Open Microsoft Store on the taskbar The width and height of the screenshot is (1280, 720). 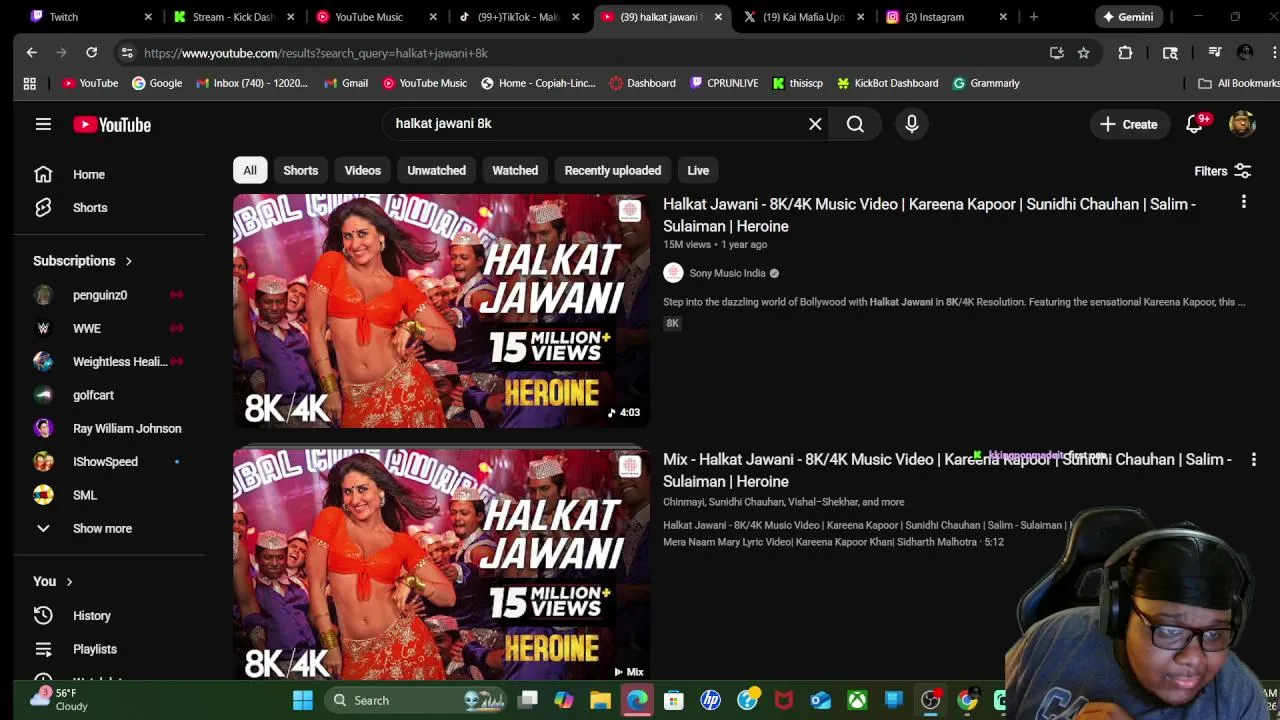click(674, 700)
